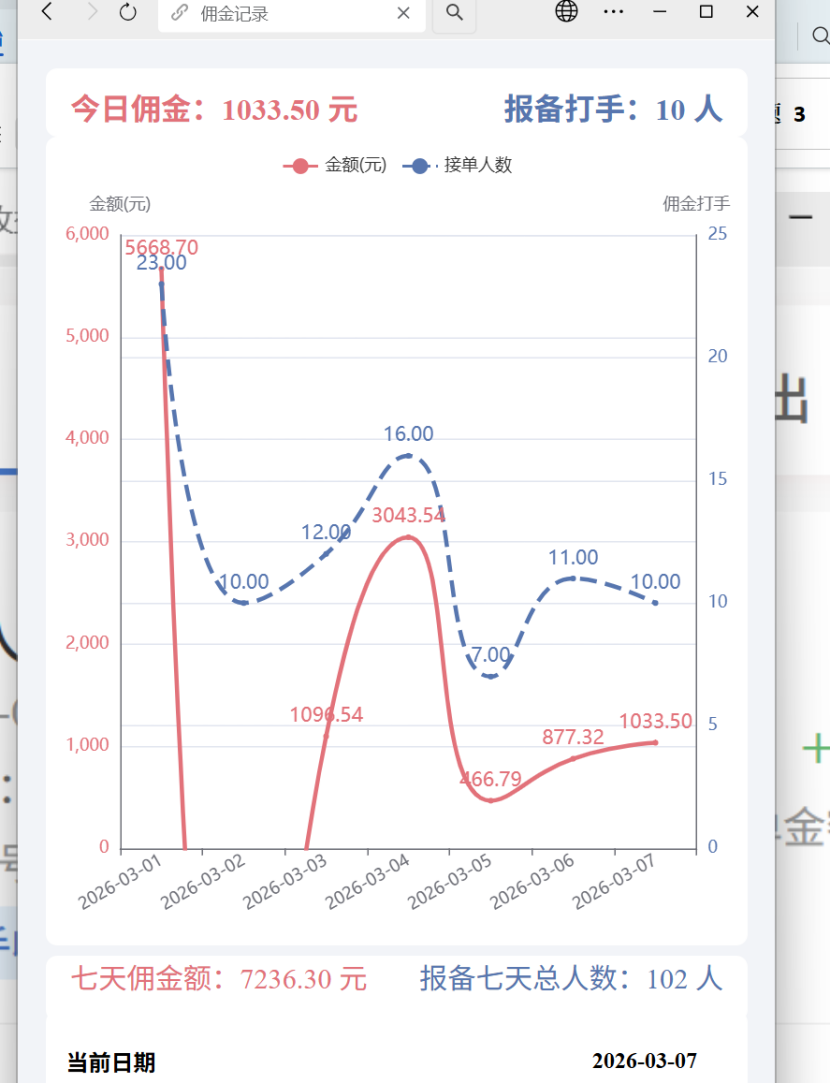The image size is (831, 1083).
Task: Click the 今日佣金 amount header
Action: (x=214, y=109)
